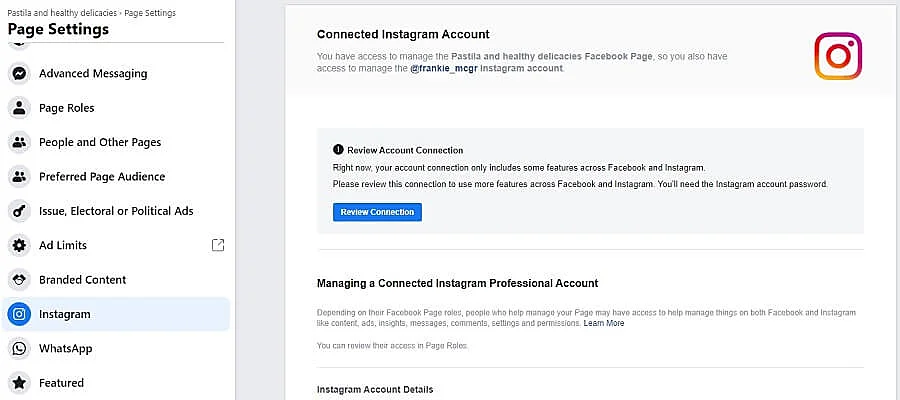Viewport: 900px width, 400px height.
Task: Click the People and Other Pages icon
Action: click(x=18, y=142)
